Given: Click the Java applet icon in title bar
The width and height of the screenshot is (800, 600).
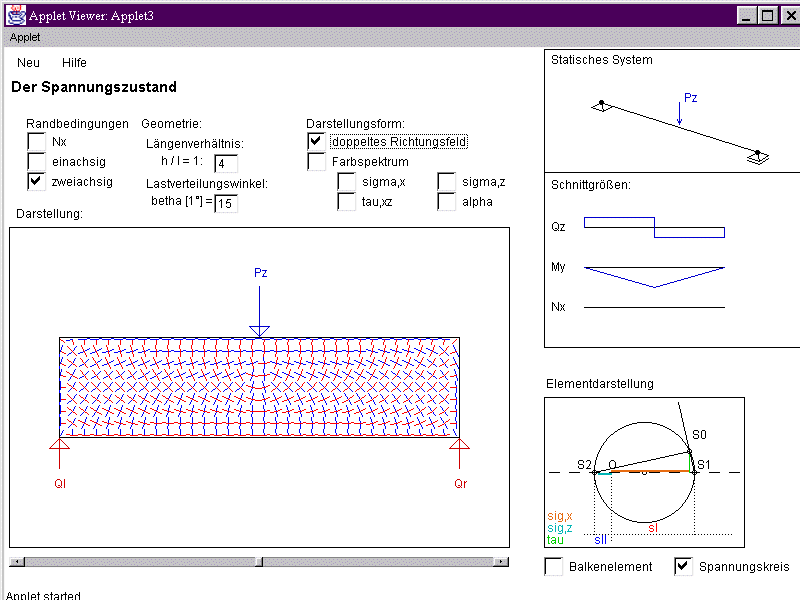Looking at the screenshot, I should (15, 15).
